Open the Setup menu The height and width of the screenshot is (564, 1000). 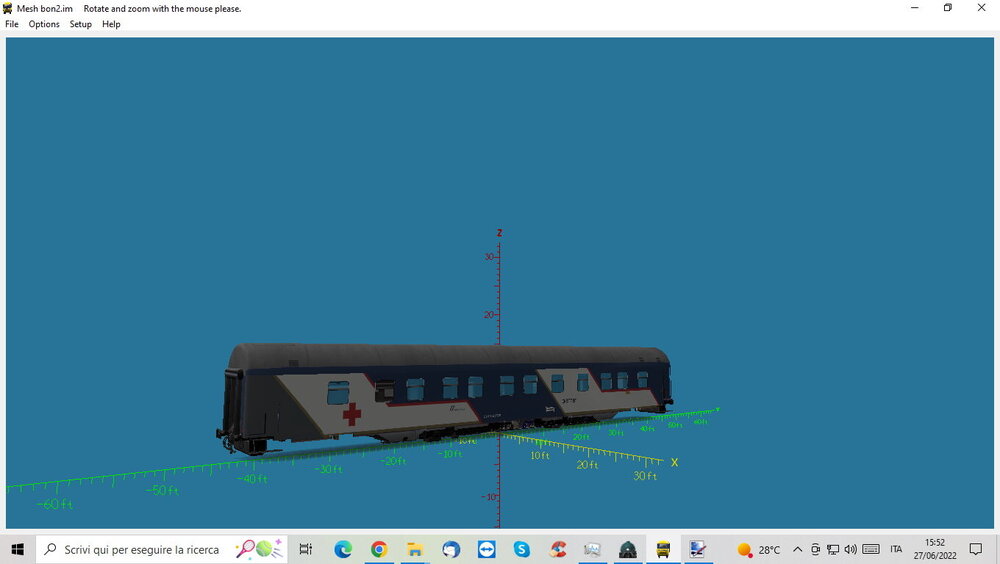(x=80, y=24)
